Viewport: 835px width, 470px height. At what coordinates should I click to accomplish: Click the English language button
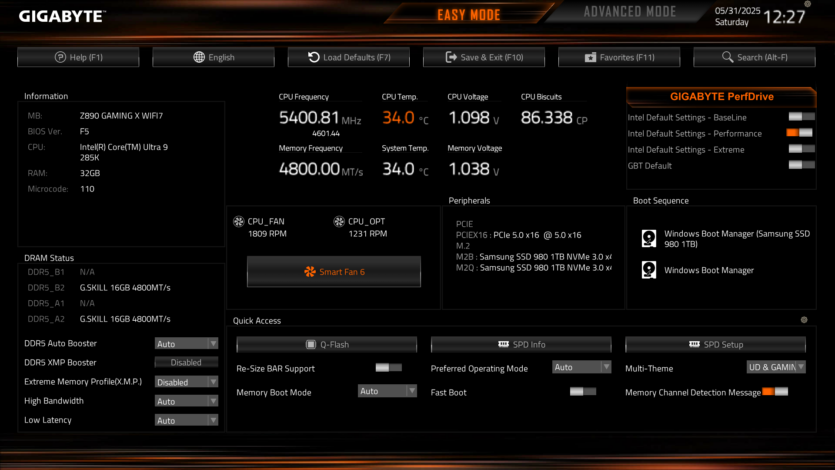point(214,57)
